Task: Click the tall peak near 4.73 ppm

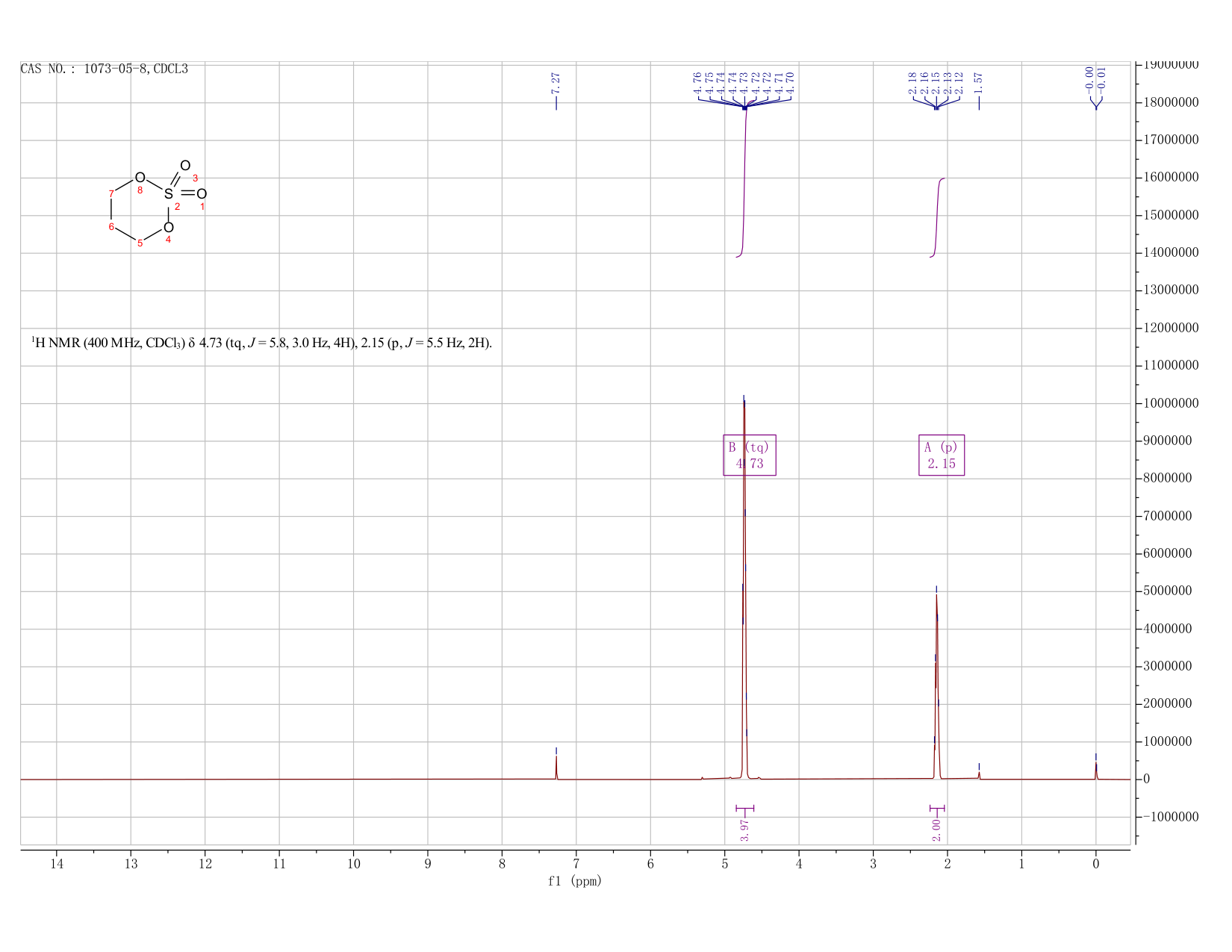Action: pos(744,590)
